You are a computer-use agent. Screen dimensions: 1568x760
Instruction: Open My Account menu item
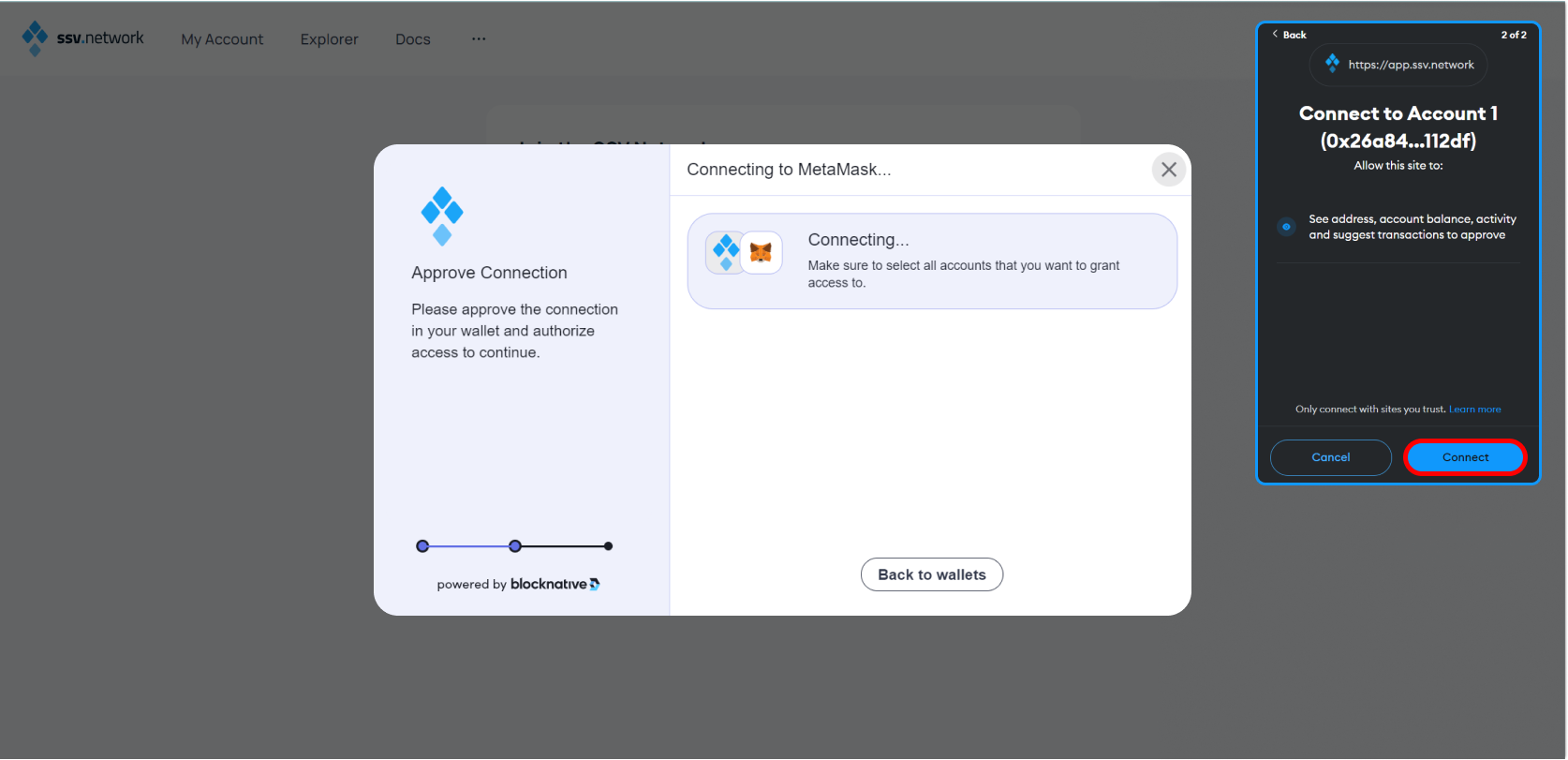tap(222, 39)
